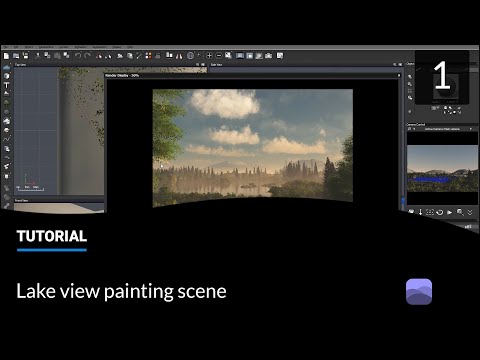Click the rendered lake scene image

pos(253,148)
